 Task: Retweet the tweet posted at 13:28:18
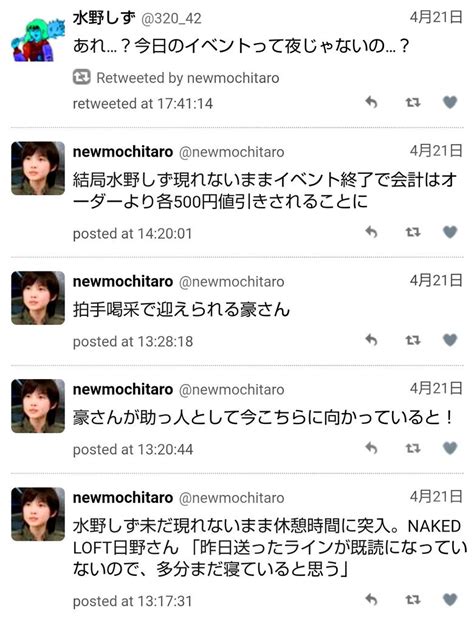coord(413,340)
